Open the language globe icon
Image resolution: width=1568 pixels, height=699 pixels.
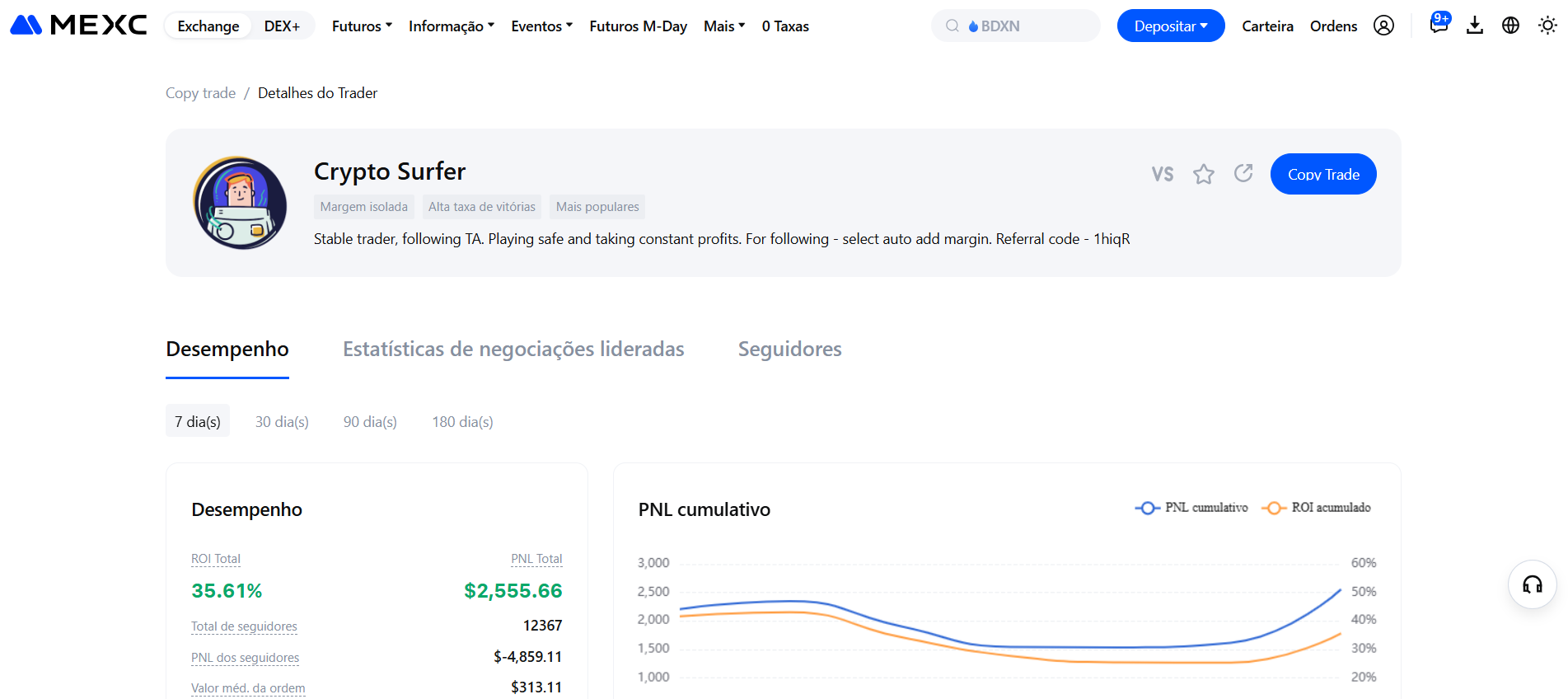coord(1510,26)
